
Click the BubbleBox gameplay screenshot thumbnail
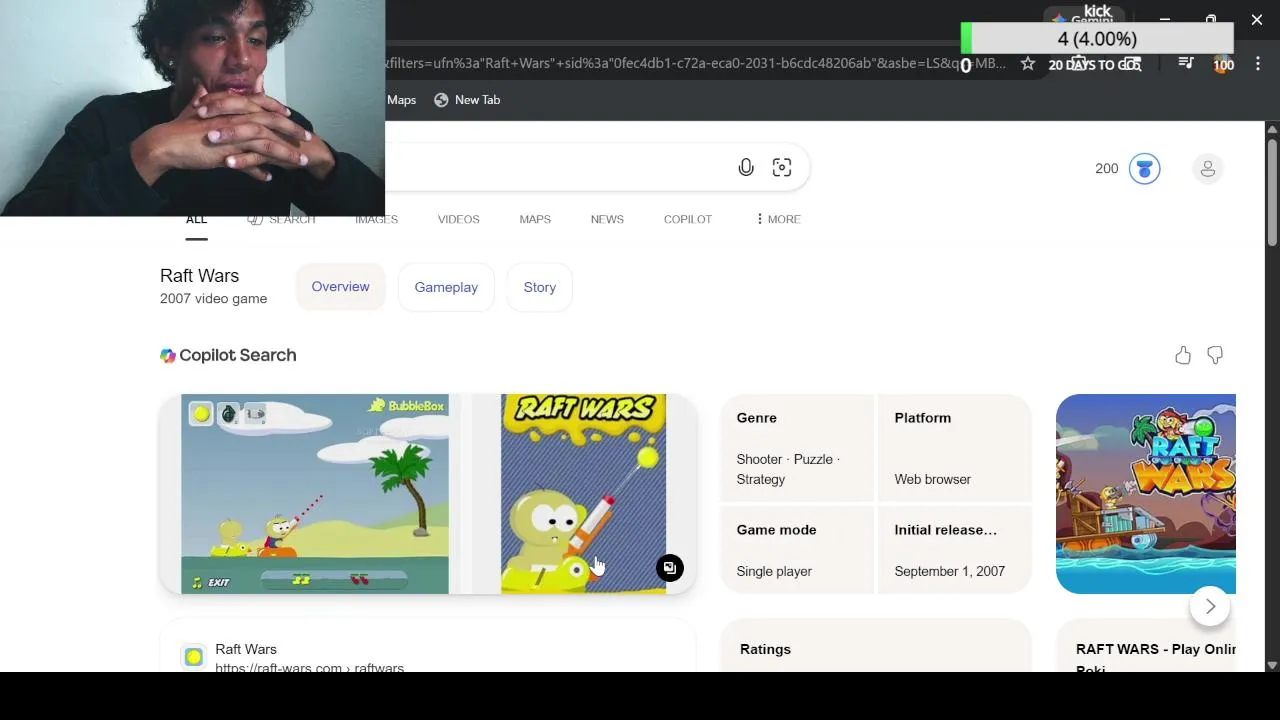coord(315,494)
